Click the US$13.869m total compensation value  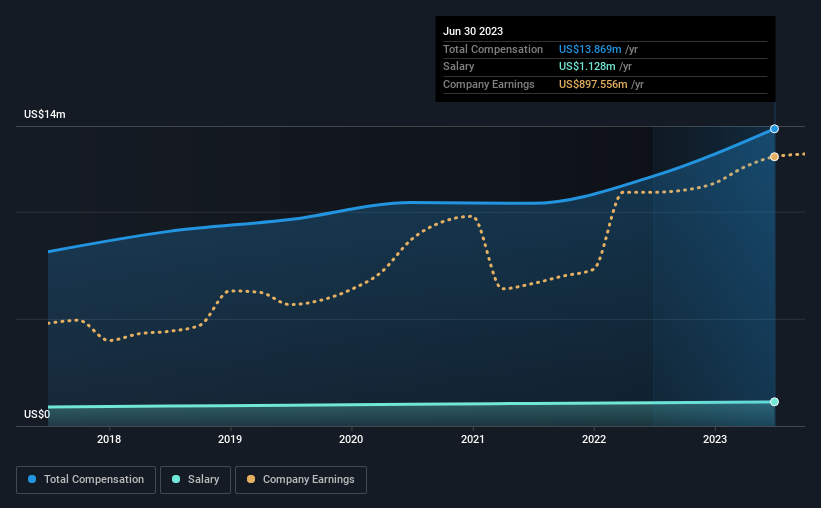pos(590,49)
